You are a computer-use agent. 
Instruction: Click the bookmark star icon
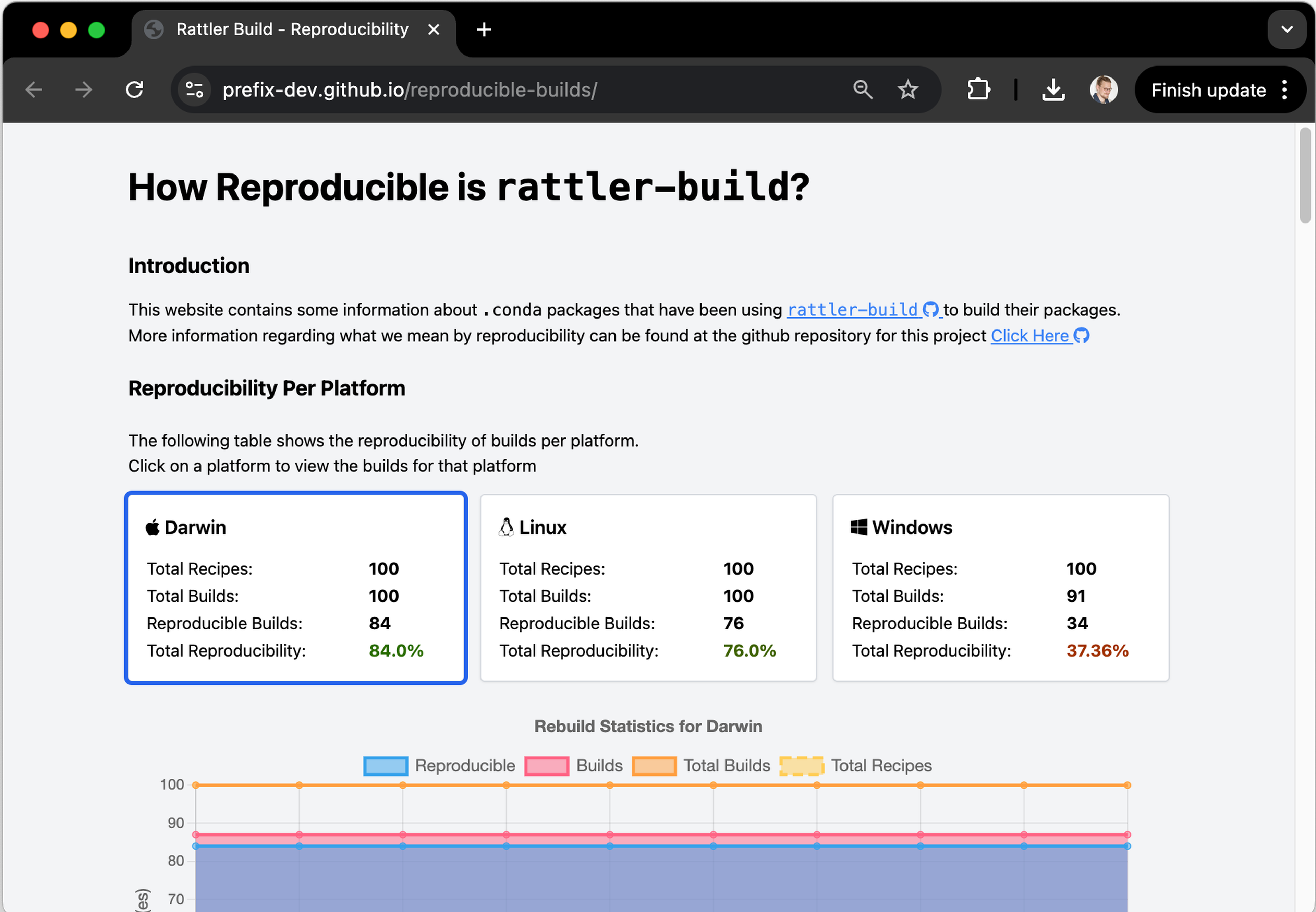907,90
